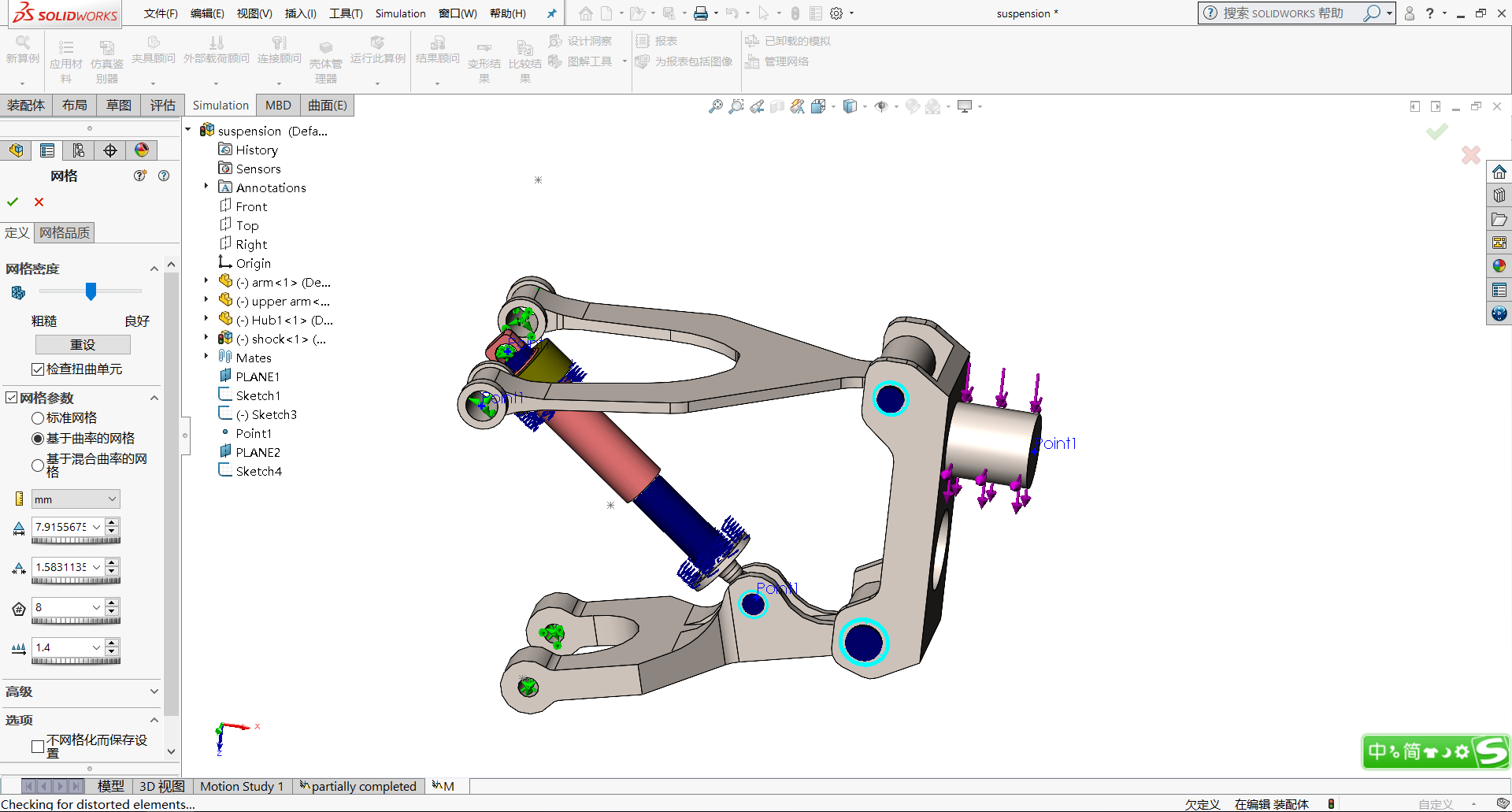
Task: Open the mm unit dropdown
Action: coord(76,499)
